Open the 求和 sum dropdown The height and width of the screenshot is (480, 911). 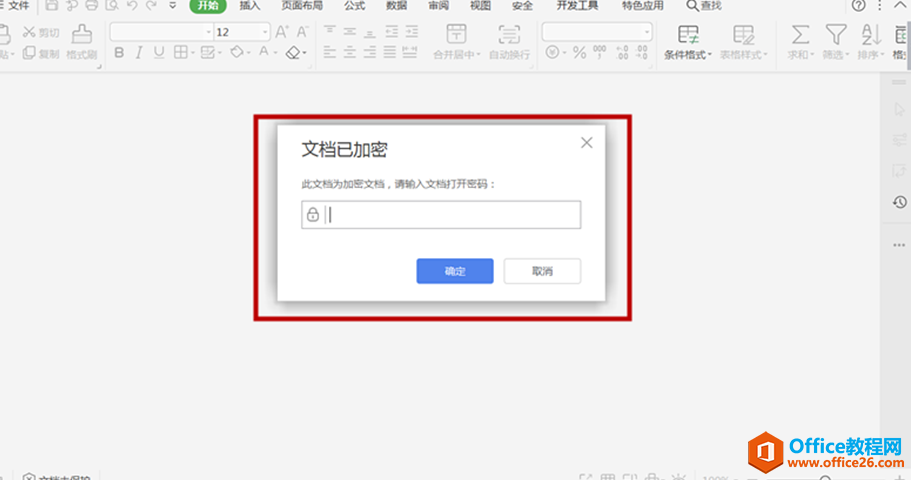coord(801,42)
